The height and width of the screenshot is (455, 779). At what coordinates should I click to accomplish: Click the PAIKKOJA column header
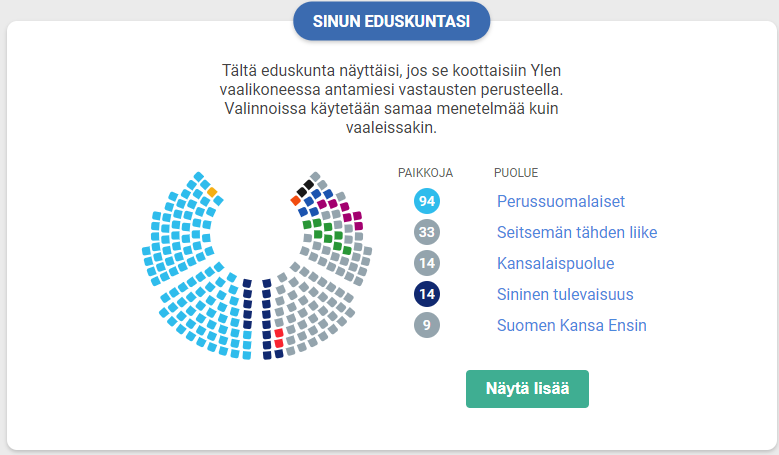tap(426, 172)
